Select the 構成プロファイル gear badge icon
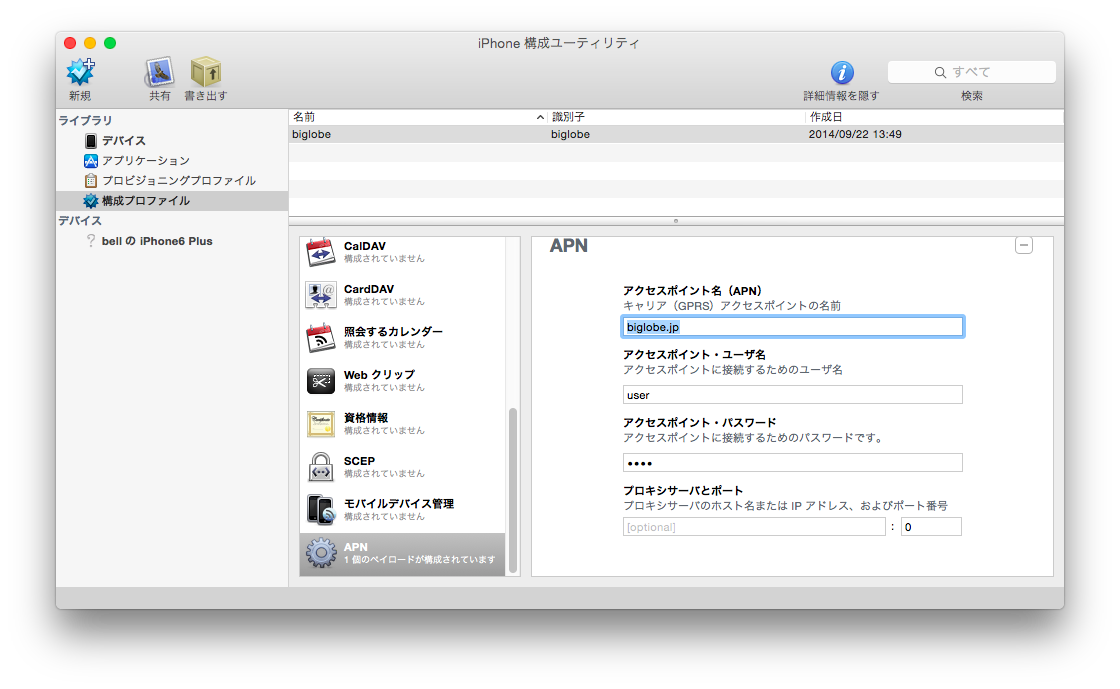The image size is (1120, 689). [x=91, y=201]
